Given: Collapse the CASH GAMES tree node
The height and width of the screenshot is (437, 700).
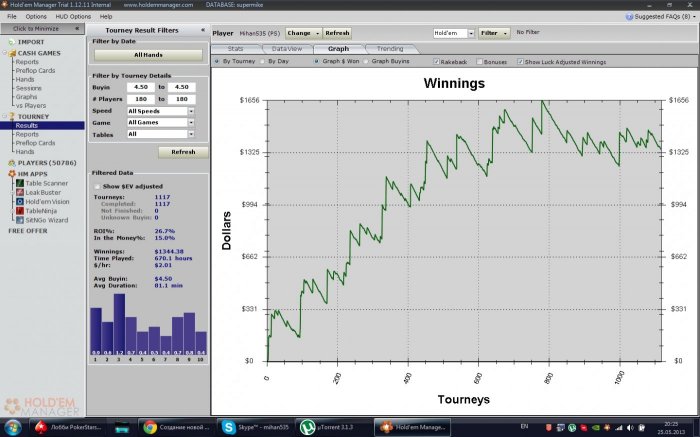Looking at the screenshot, I should (5, 53).
